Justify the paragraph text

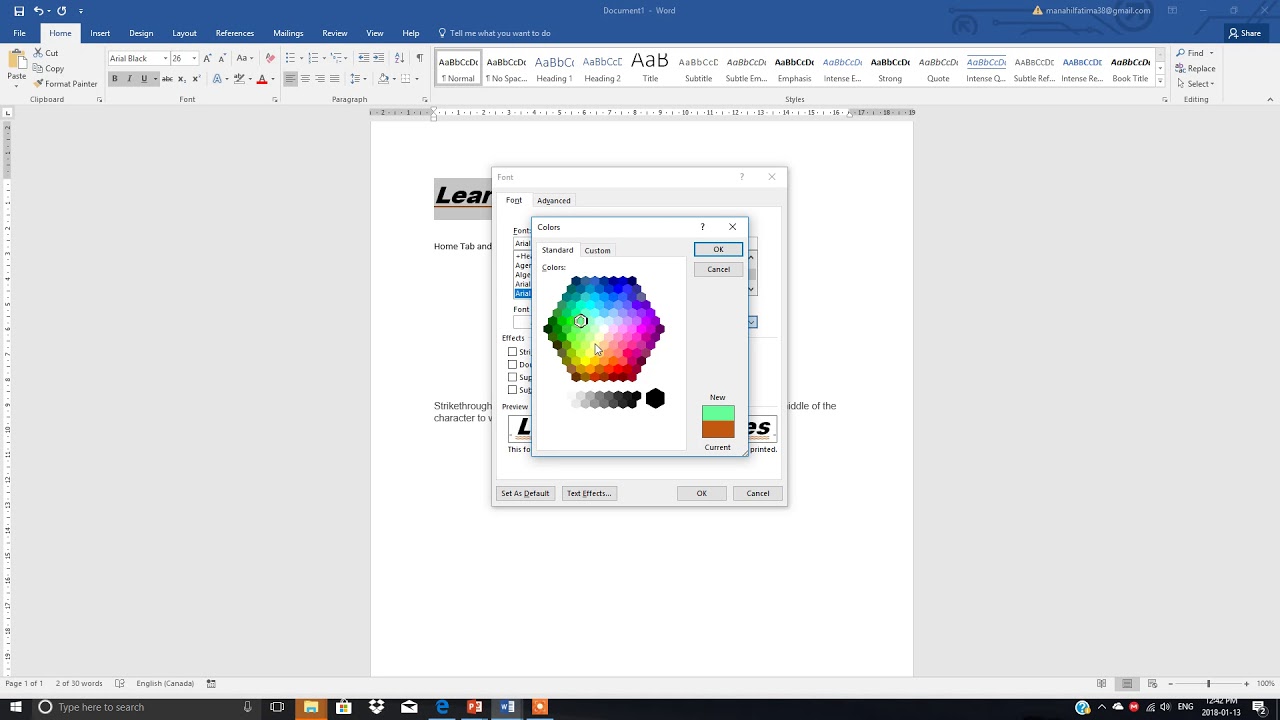tap(335, 79)
